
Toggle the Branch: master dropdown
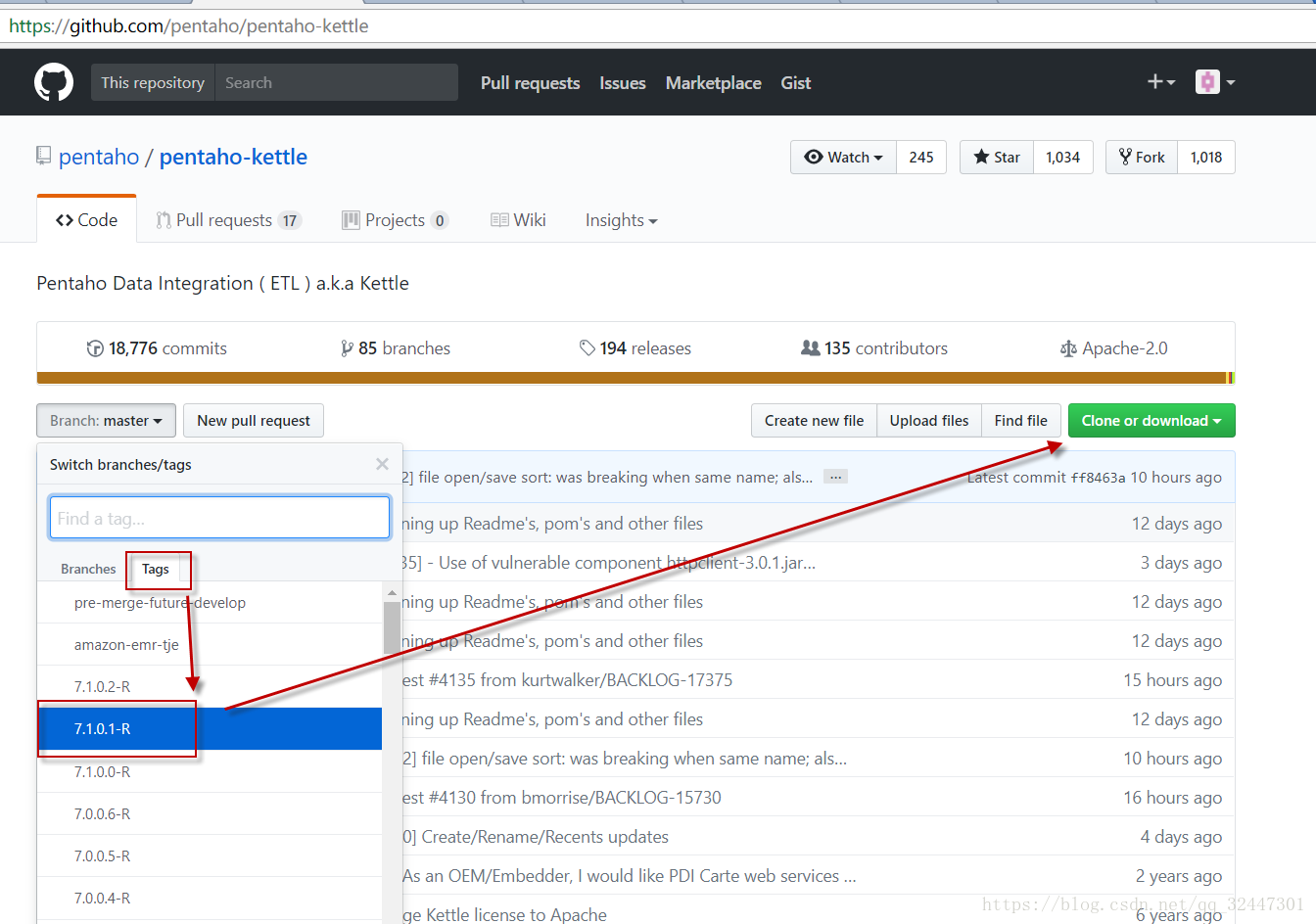tap(106, 421)
